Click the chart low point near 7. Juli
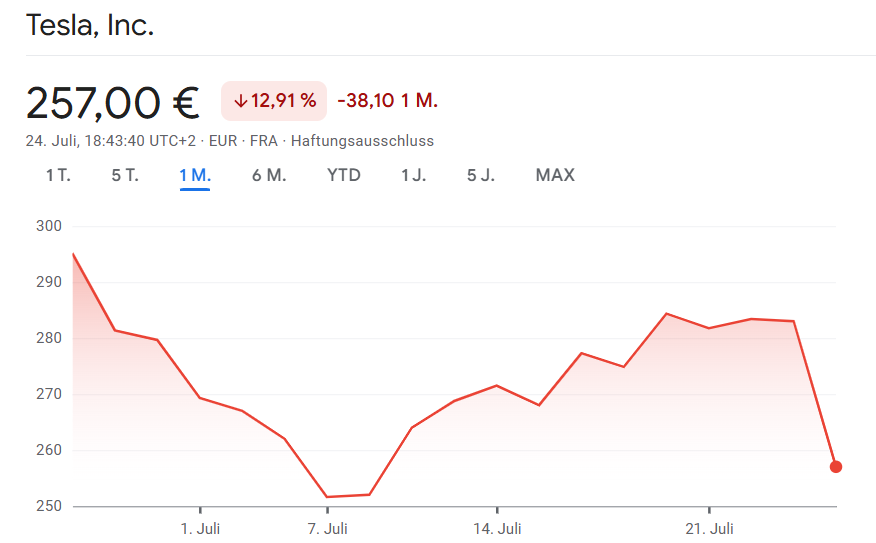This screenshot has height=543, width=876. (327, 497)
